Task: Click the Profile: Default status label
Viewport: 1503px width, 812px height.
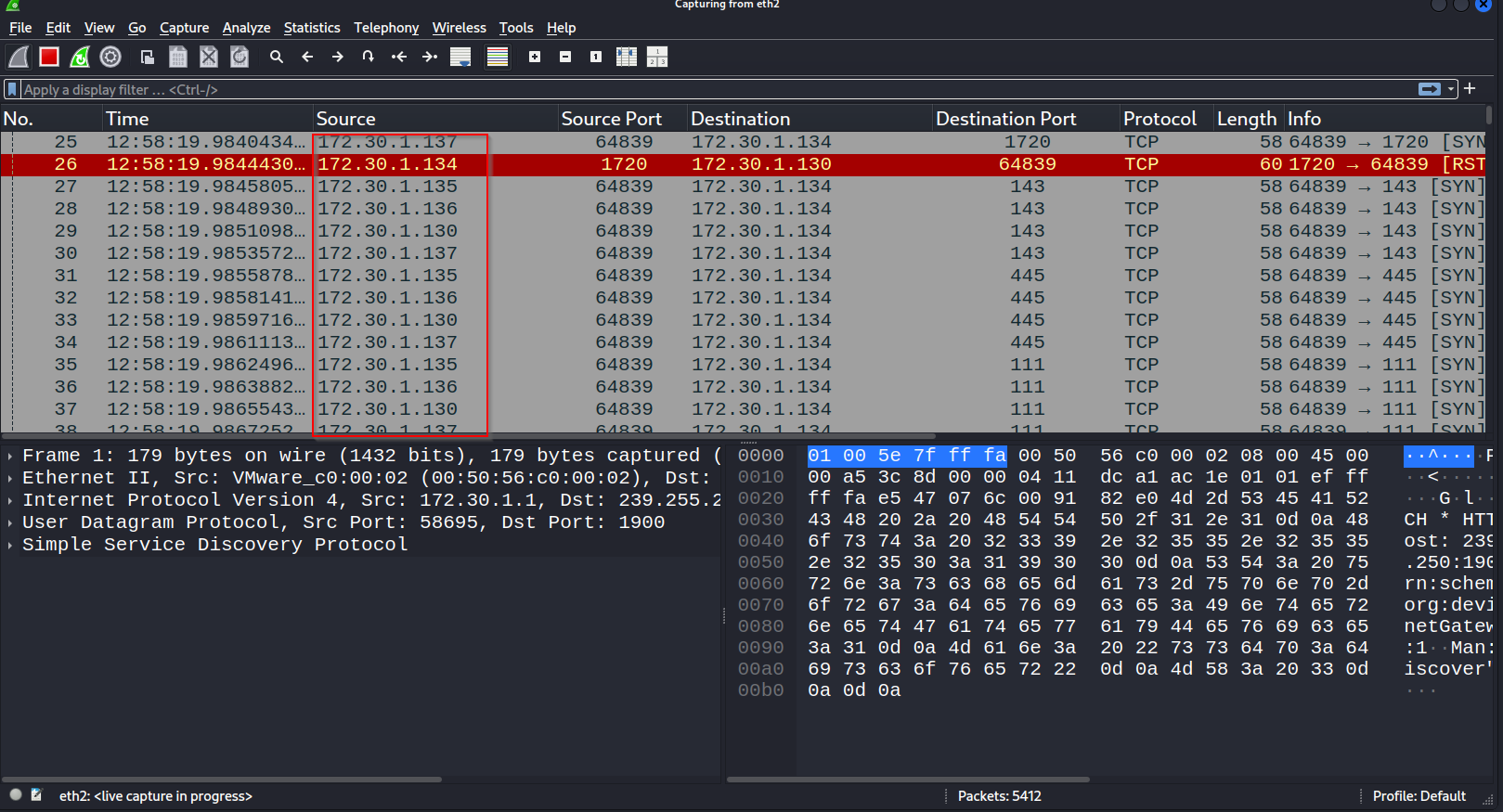Action: coord(1419,796)
